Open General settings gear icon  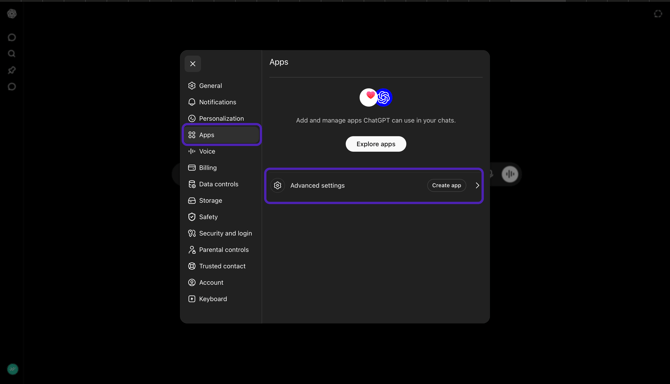tap(192, 85)
